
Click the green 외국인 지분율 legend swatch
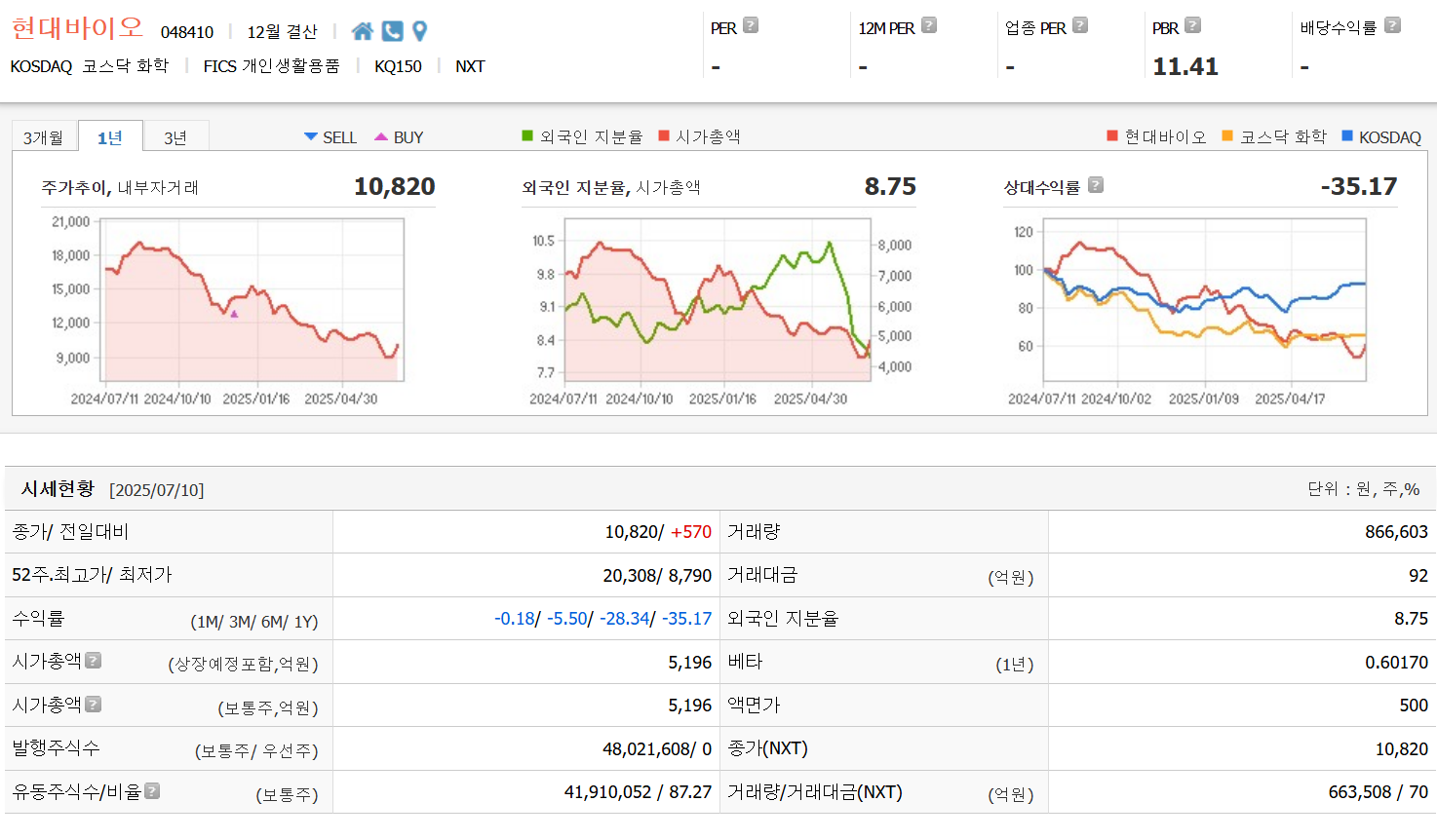tap(527, 135)
